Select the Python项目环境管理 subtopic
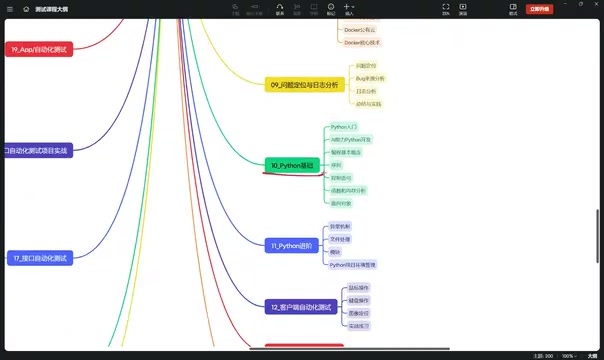This screenshot has width=604, height=360. [x=352, y=265]
